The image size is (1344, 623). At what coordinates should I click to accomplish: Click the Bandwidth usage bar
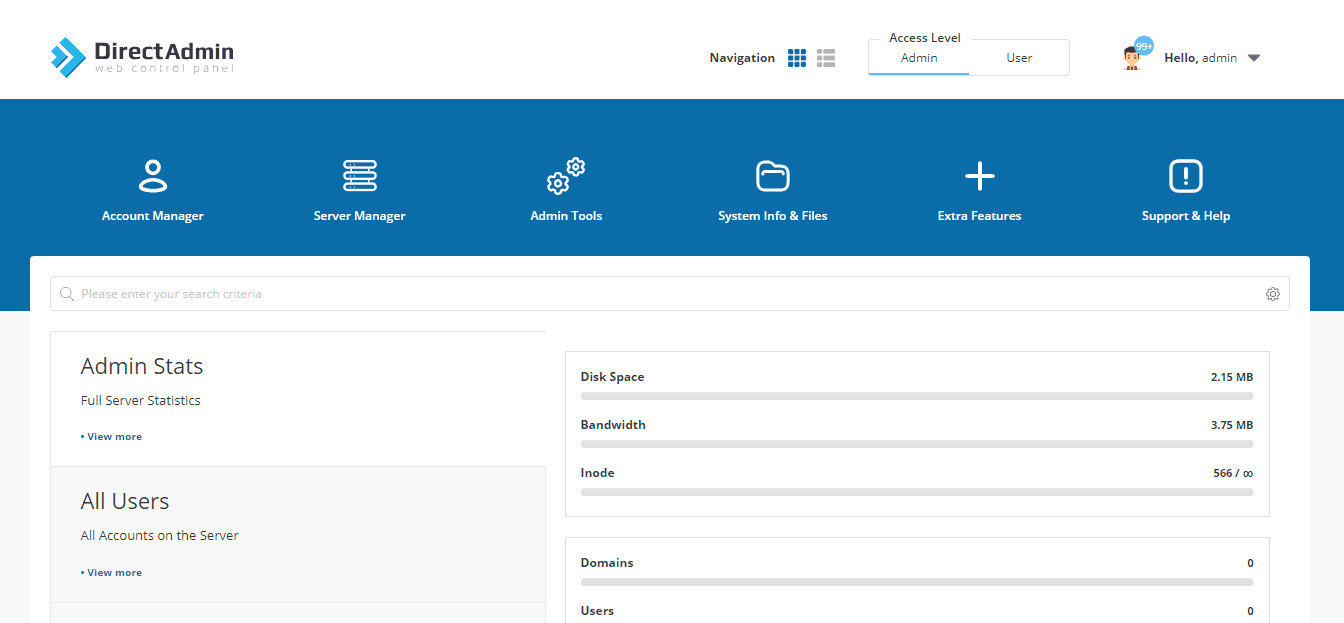(917, 444)
